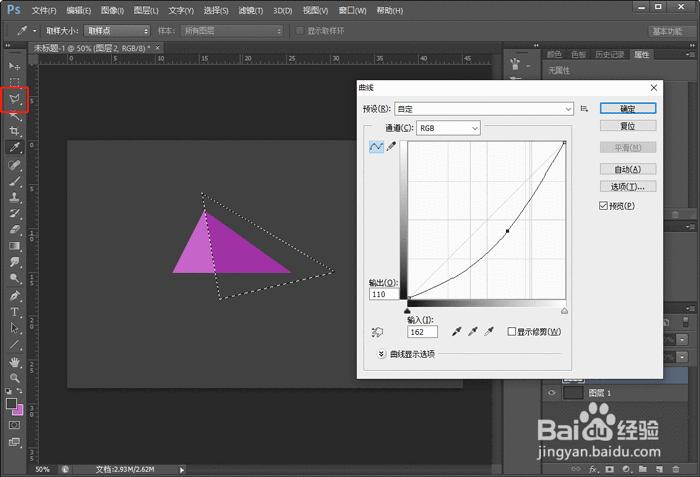The image size is (700, 477).
Task: Select the Rectangular Marquee tool
Action: tap(14, 82)
